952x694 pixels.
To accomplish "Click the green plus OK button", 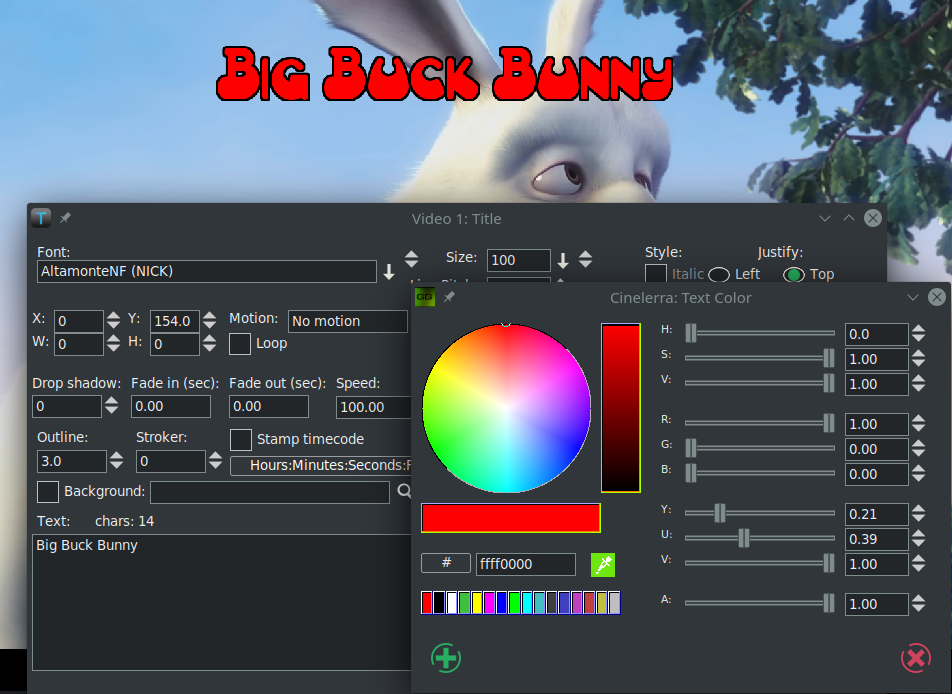I will click(445, 658).
